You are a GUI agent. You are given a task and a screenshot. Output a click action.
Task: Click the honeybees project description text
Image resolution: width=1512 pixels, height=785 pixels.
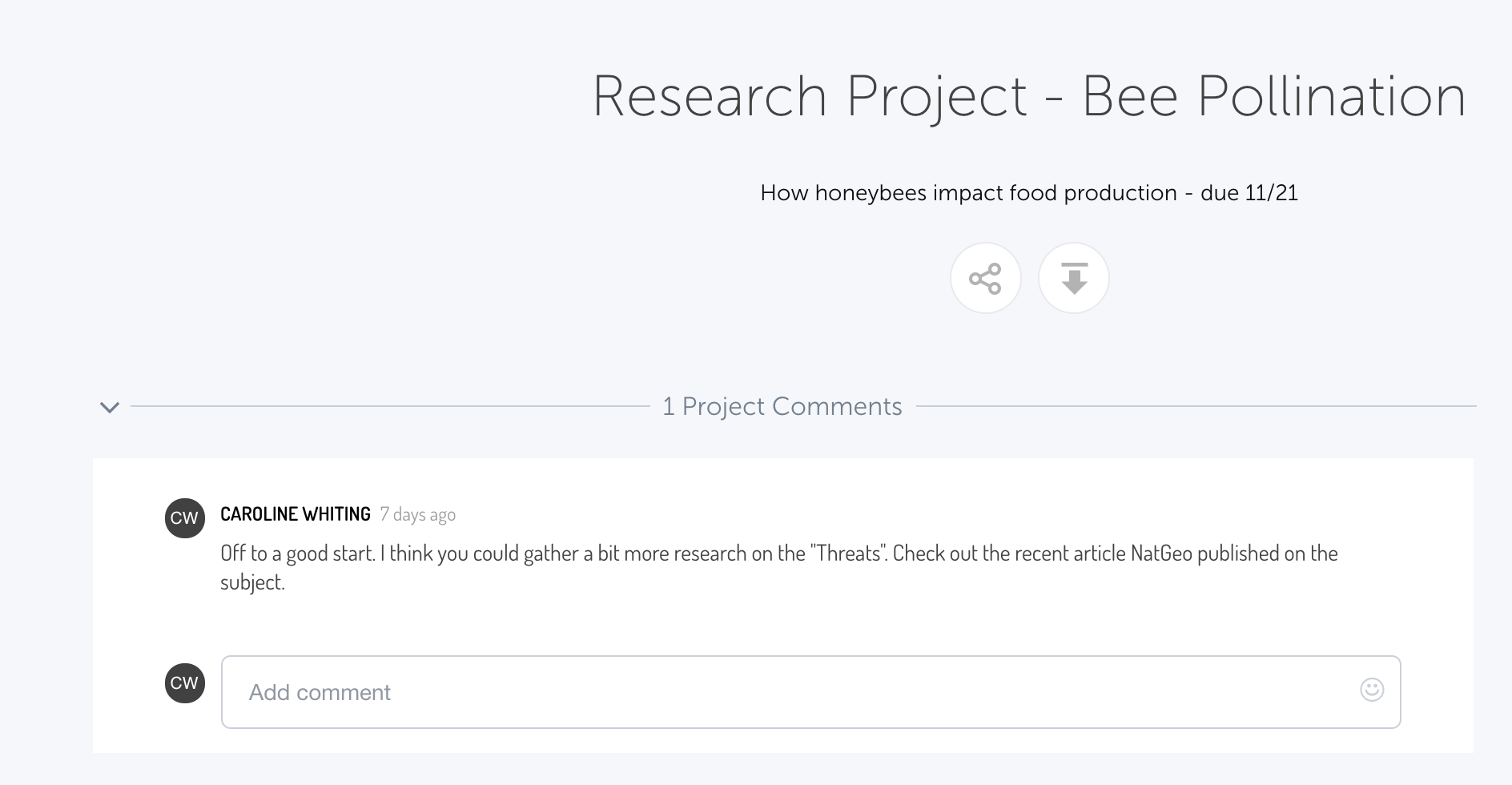(x=1029, y=193)
